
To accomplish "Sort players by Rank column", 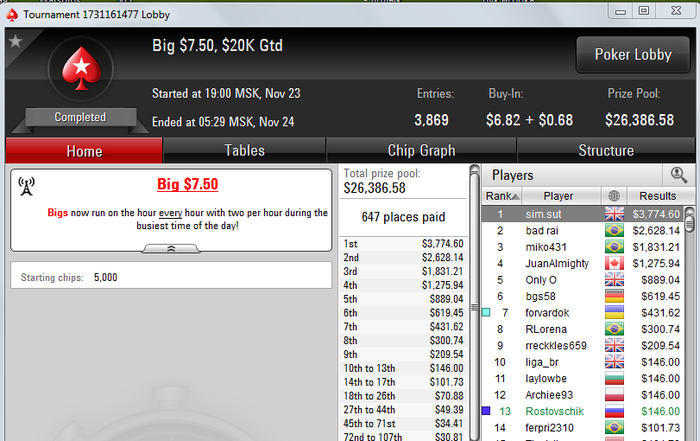I will click(x=502, y=196).
